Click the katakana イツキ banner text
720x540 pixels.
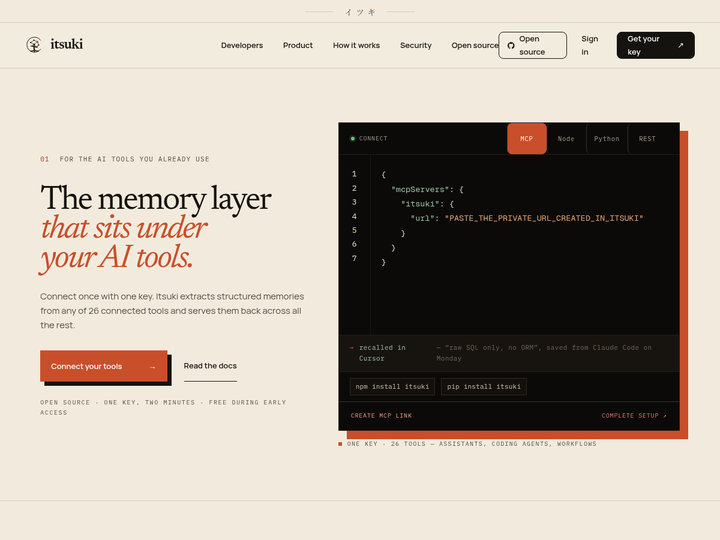[360, 12]
